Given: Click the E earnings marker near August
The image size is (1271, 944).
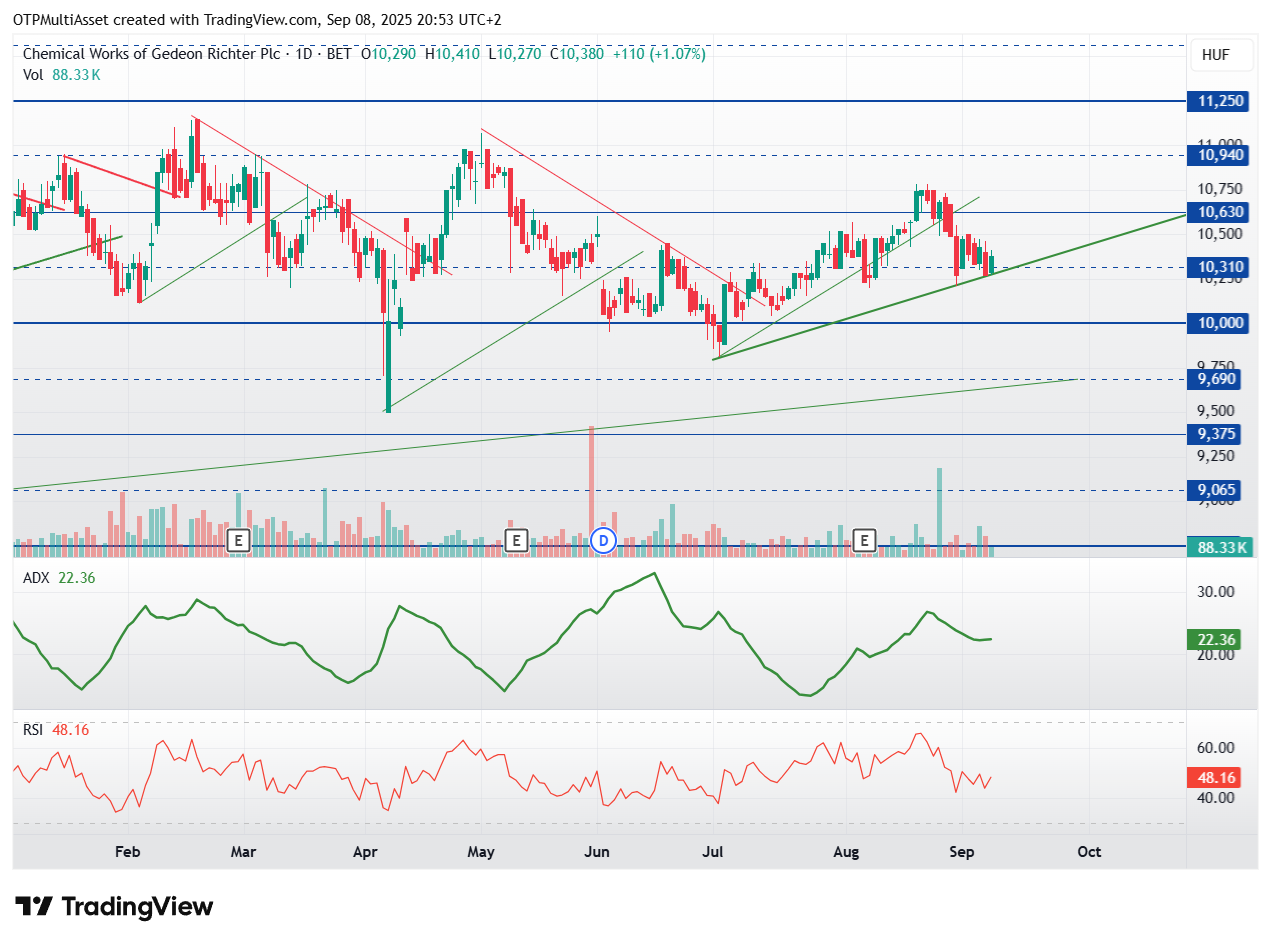Looking at the screenshot, I should 865,541.
